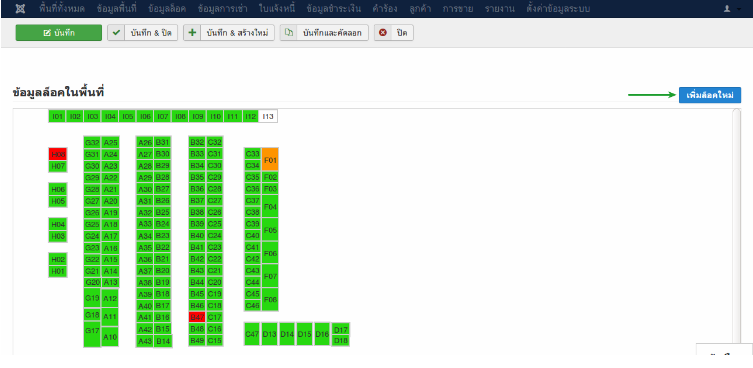This screenshot has width=753, height=368.
Task: Select lot A25
Action: pos(110,143)
